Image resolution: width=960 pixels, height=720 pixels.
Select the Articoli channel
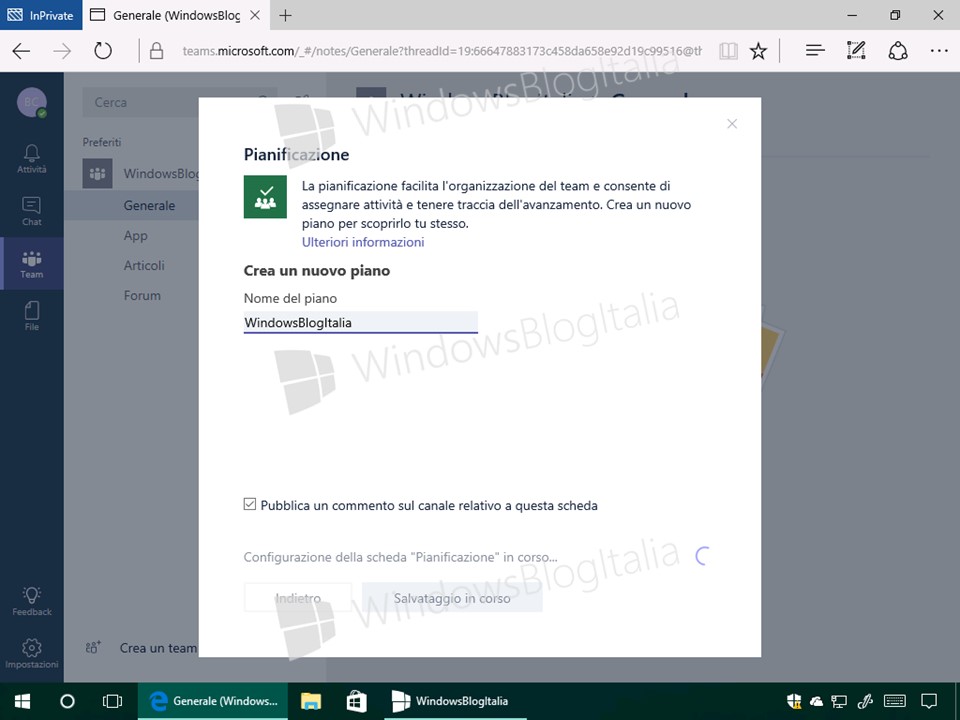pyautogui.click(x=144, y=265)
